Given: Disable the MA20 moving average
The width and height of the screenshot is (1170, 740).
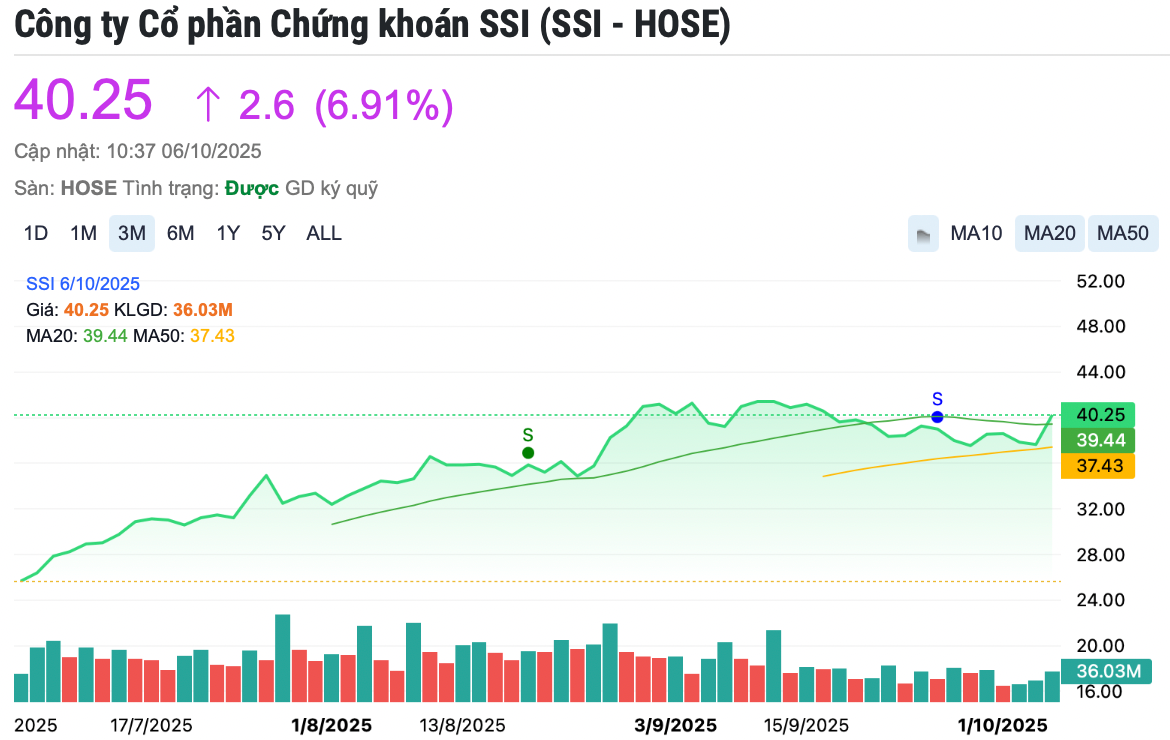Looking at the screenshot, I should pos(1050,234).
